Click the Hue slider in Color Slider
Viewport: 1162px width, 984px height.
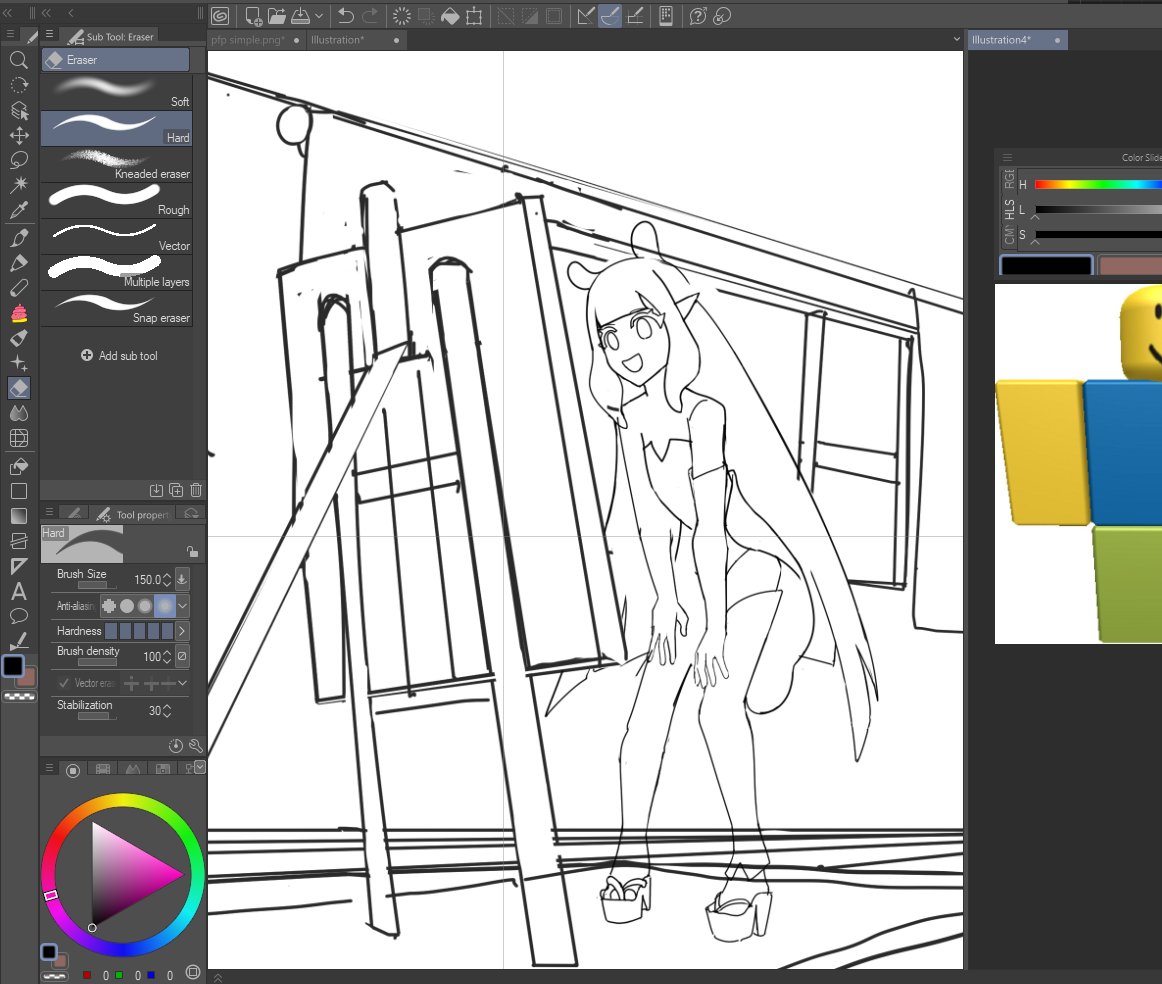click(x=1098, y=184)
